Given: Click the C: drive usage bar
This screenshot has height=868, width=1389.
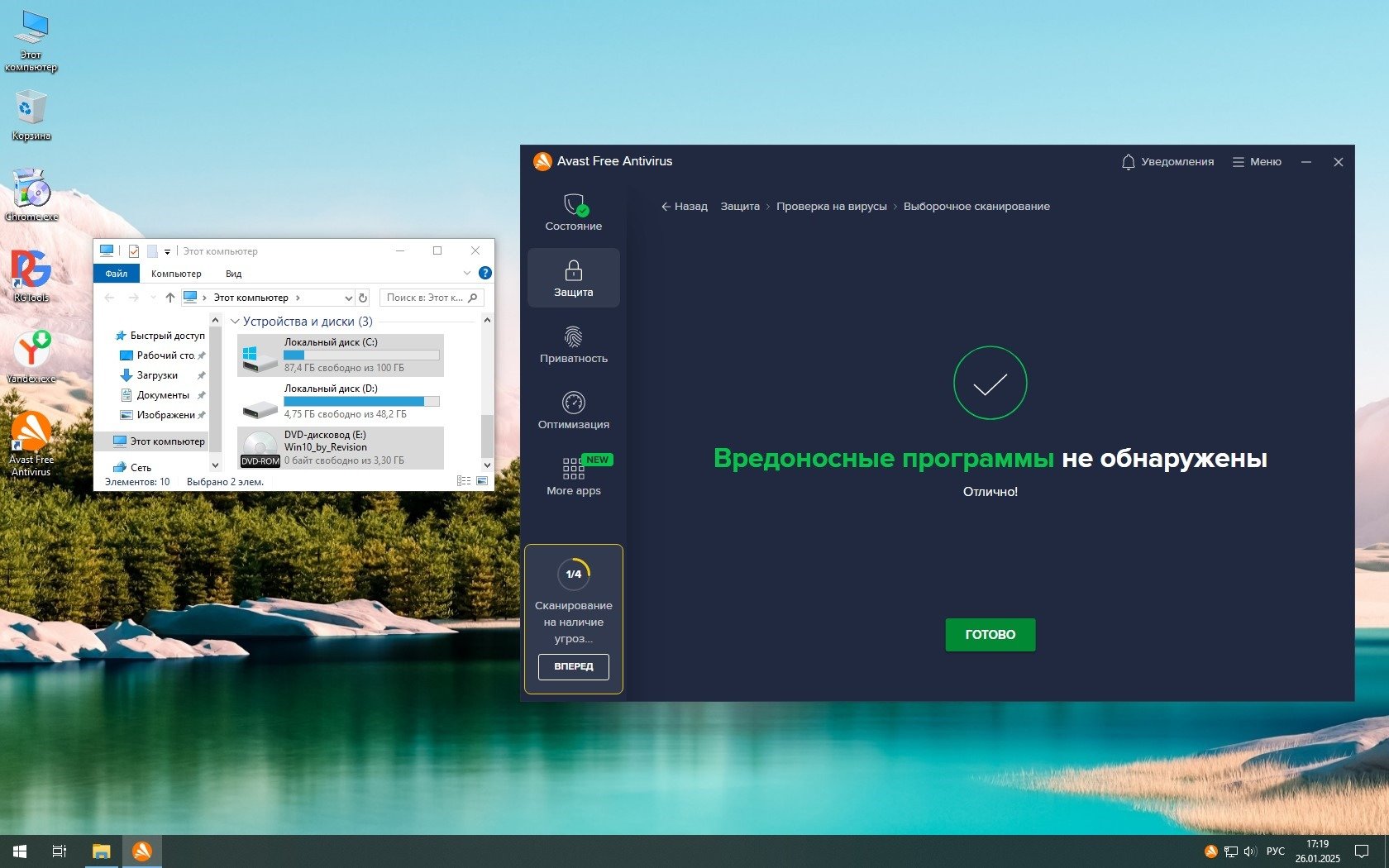Looking at the screenshot, I should coord(361,355).
